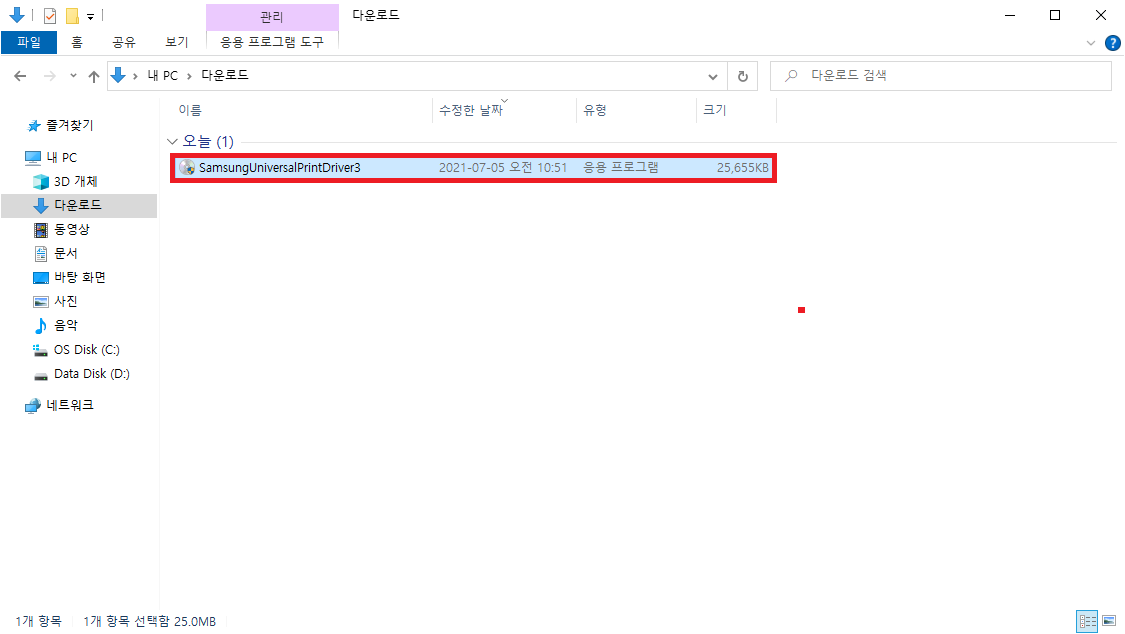Click the Forward navigation arrow
Viewport: 1125px width, 634px height.
pyautogui.click(x=50, y=75)
